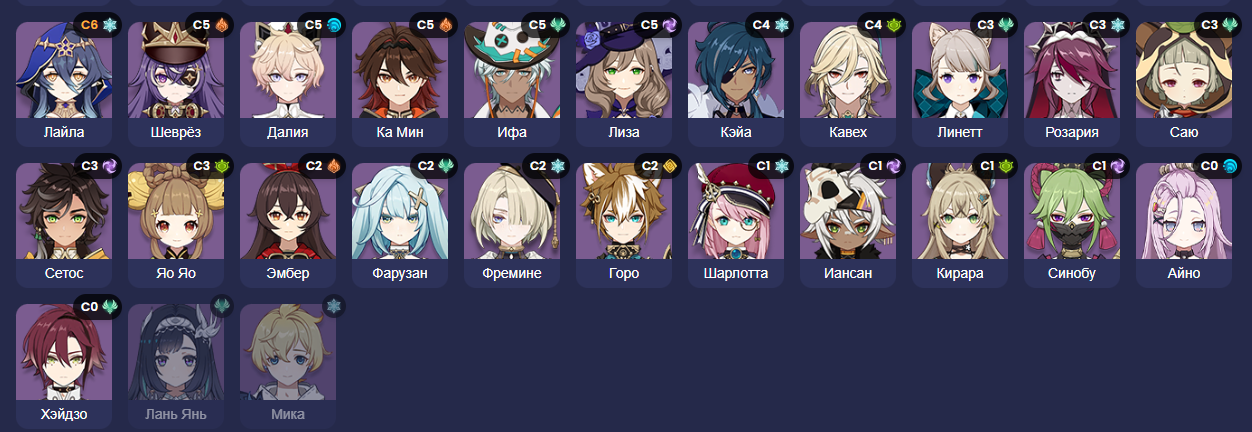Click the C0 hydro badge on Айно
1252x432 pixels.
(1218, 164)
